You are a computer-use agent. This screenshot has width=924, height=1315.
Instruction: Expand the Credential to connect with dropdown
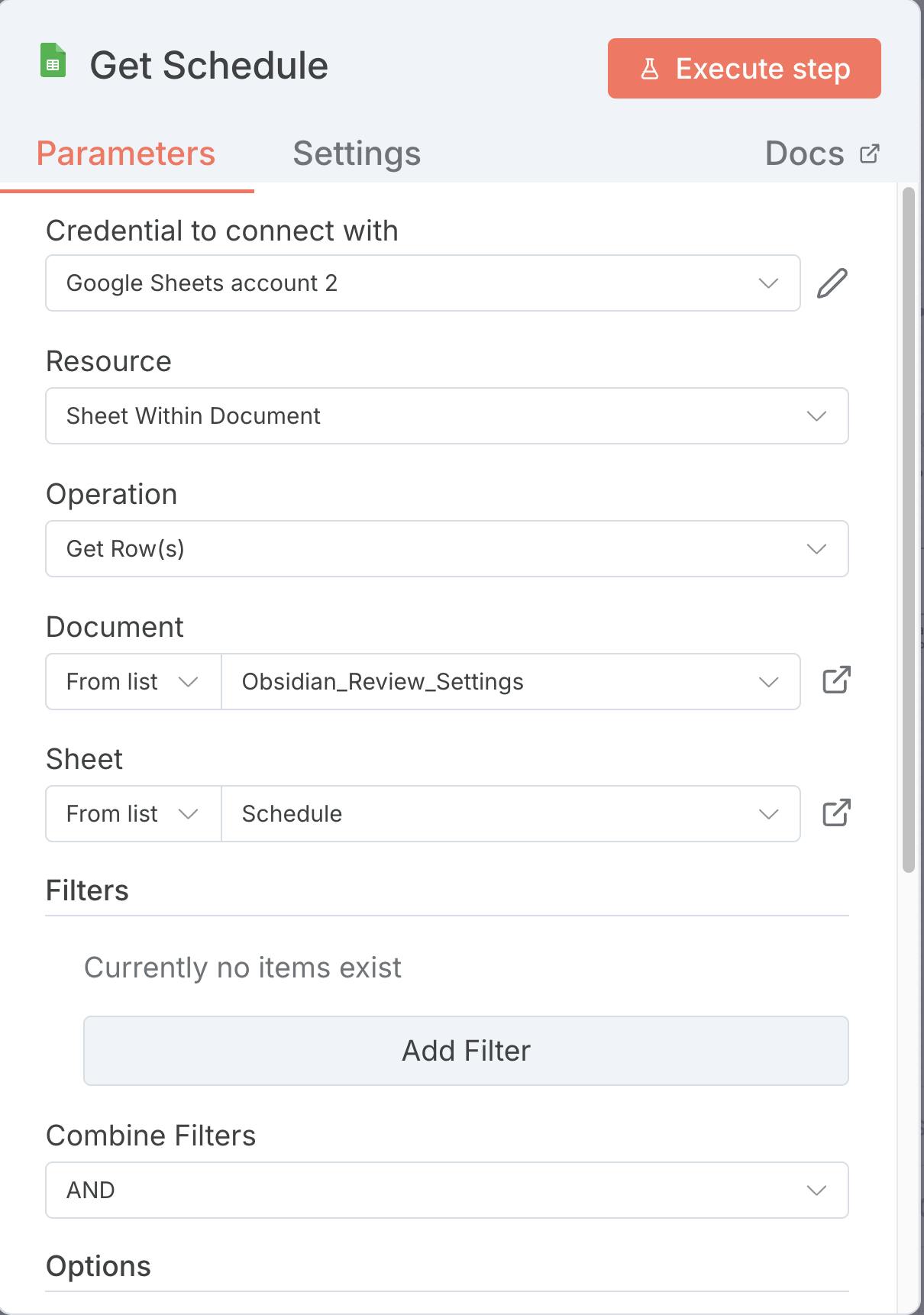(x=422, y=283)
